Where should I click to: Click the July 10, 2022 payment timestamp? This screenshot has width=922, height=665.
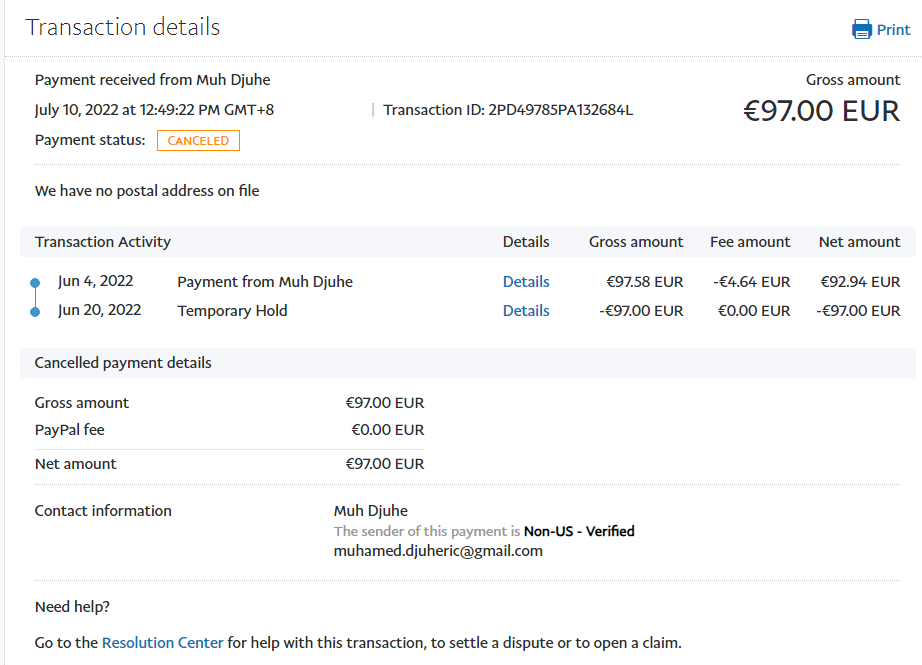(x=154, y=110)
